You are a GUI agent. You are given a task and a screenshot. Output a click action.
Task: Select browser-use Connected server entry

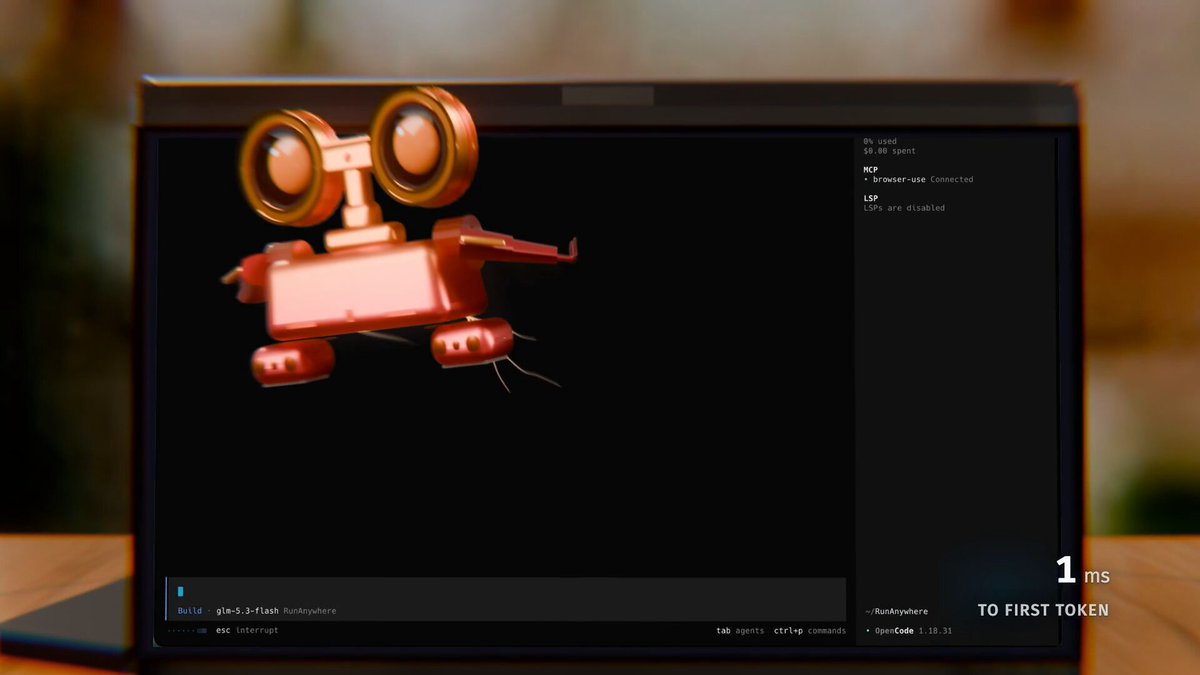click(918, 180)
